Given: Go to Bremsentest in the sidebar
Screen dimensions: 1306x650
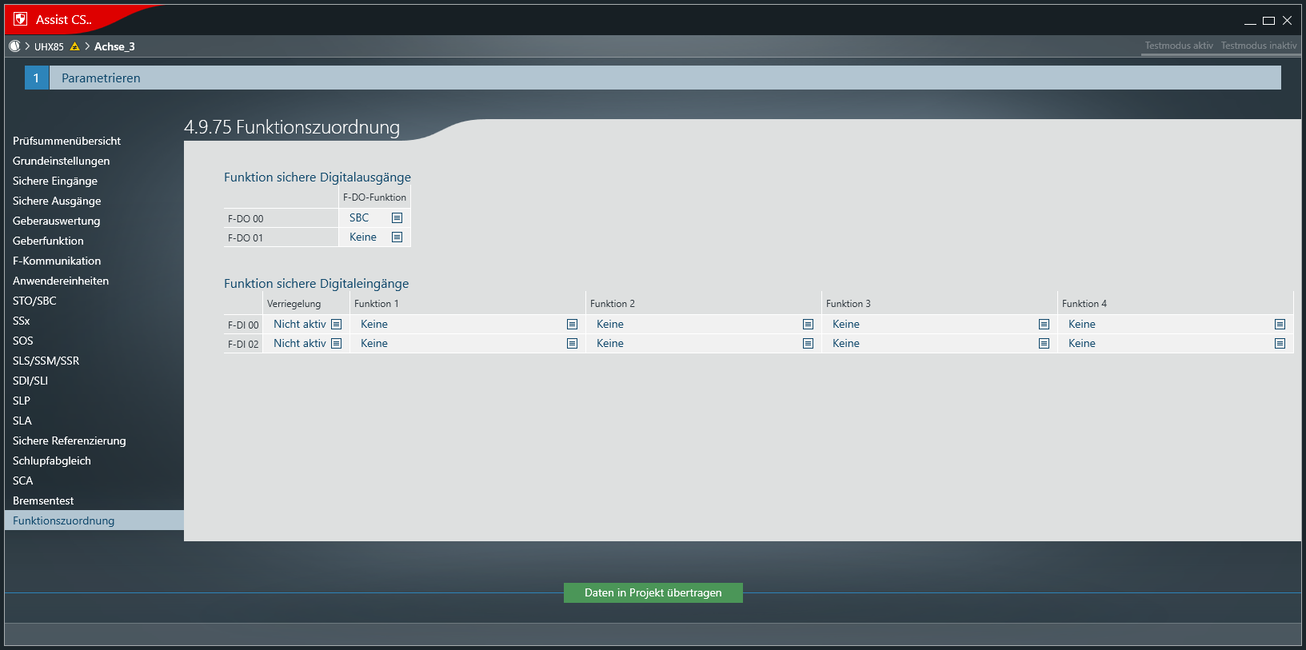Looking at the screenshot, I should 43,501.
